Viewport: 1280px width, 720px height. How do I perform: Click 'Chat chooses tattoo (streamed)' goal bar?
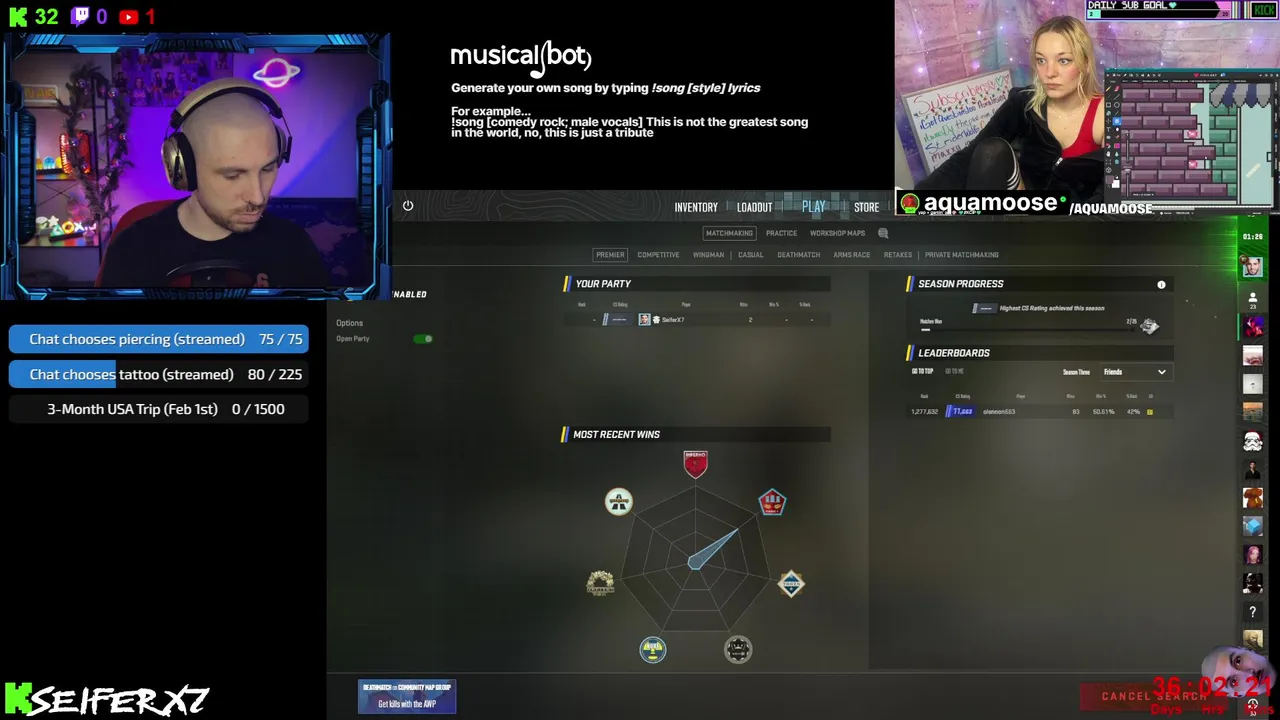coord(159,375)
